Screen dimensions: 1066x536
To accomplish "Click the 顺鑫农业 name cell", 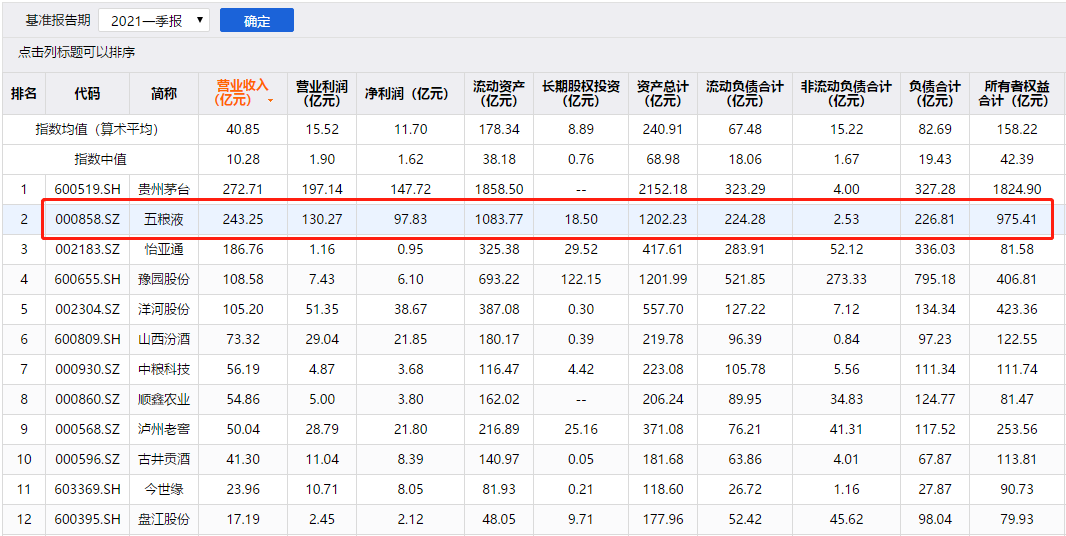I will [x=164, y=399].
